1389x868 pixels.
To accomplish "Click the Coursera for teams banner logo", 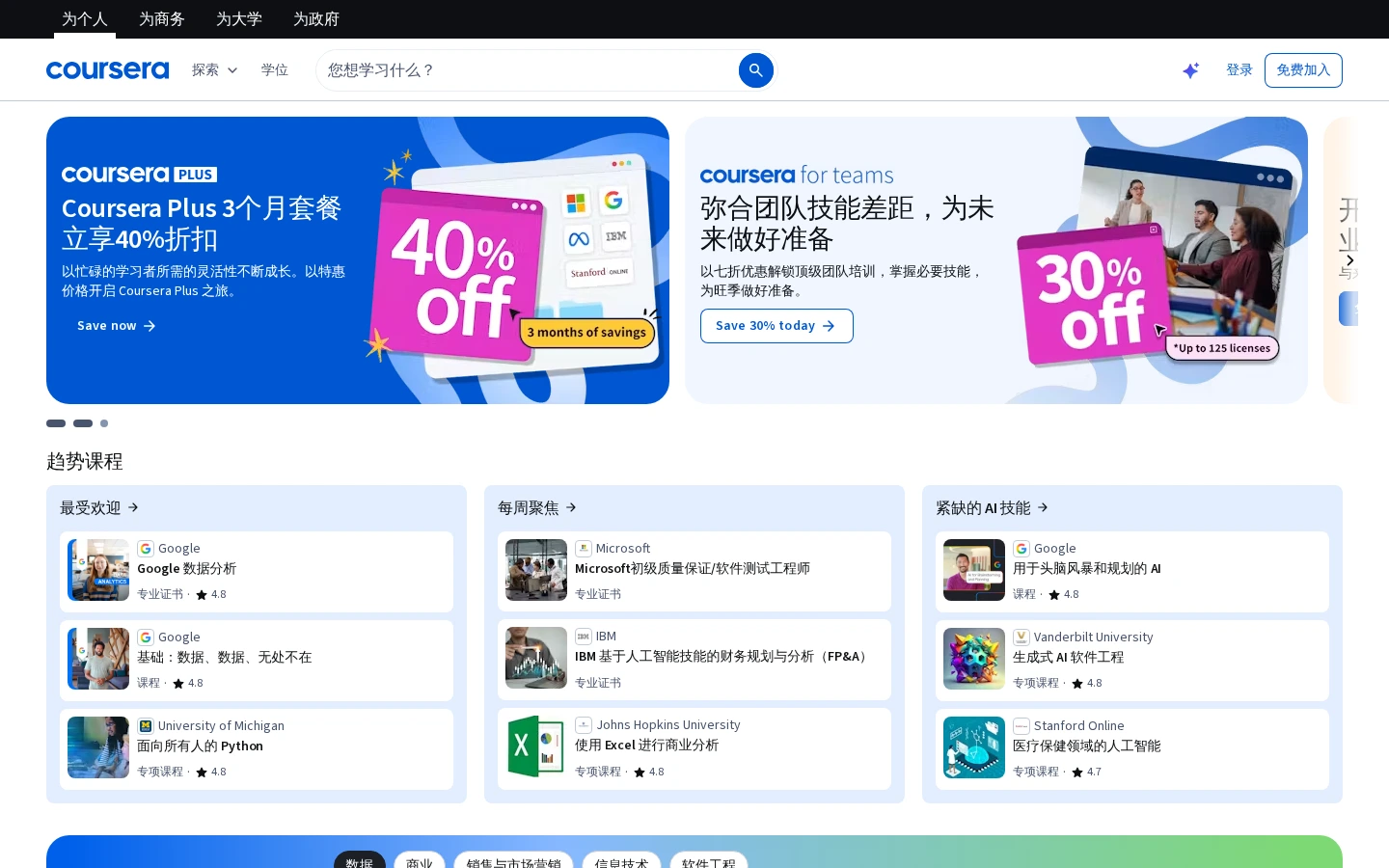I will tap(797, 176).
